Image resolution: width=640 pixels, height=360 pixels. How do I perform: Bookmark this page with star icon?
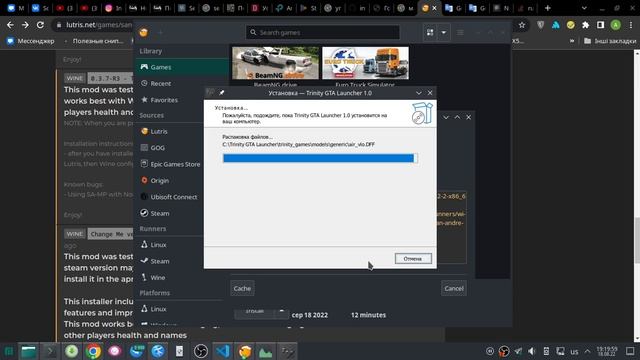[x=522, y=25]
